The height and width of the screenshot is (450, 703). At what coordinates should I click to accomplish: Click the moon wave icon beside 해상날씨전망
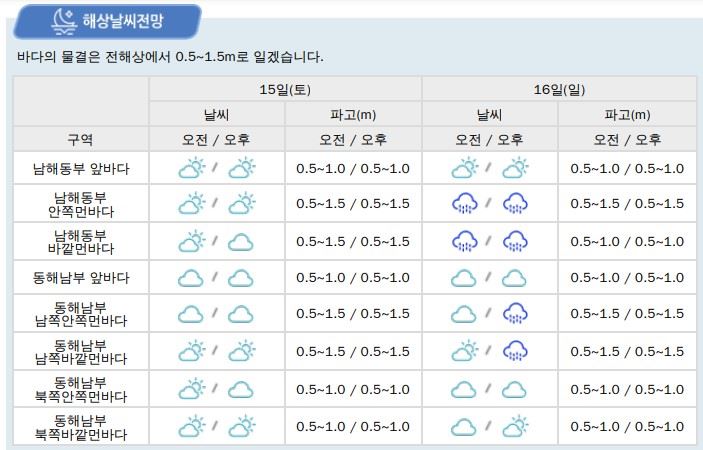(64, 20)
